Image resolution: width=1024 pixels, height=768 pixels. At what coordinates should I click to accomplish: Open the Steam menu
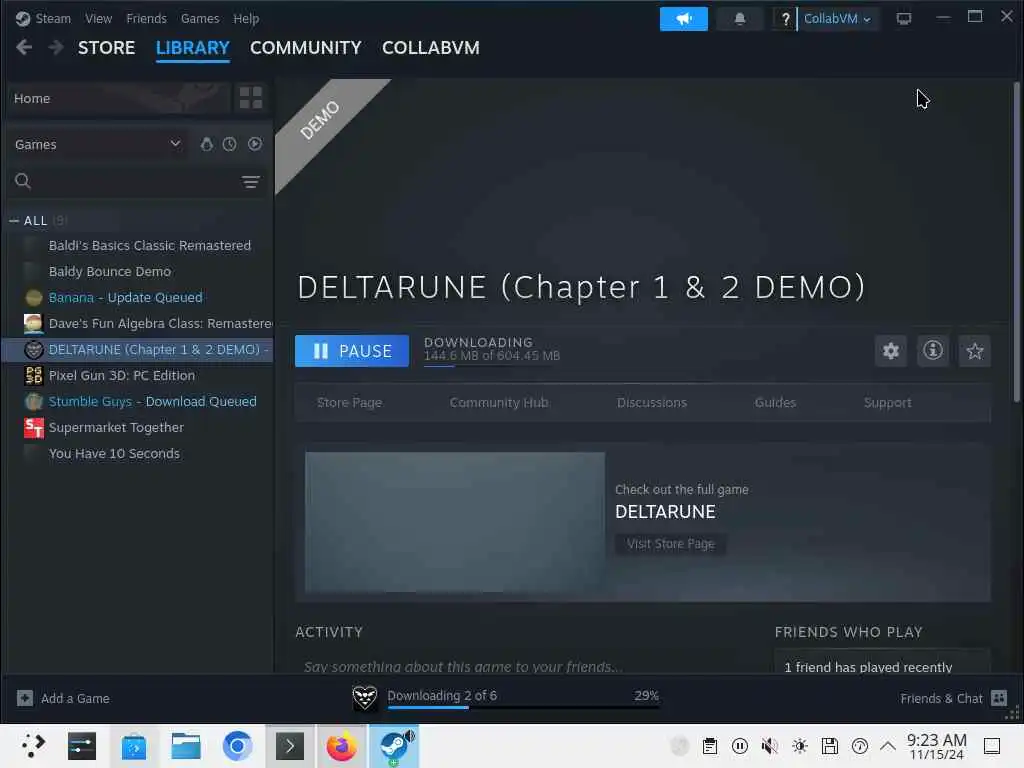click(x=53, y=19)
